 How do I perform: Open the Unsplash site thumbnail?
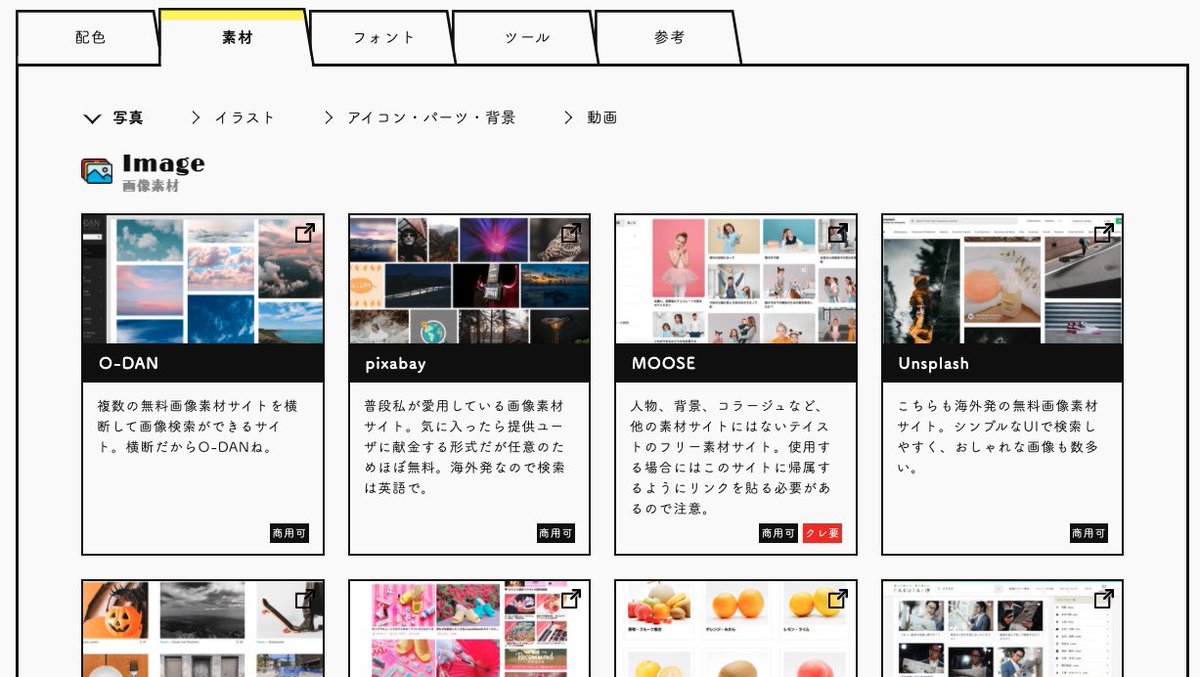[x=1002, y=279]
